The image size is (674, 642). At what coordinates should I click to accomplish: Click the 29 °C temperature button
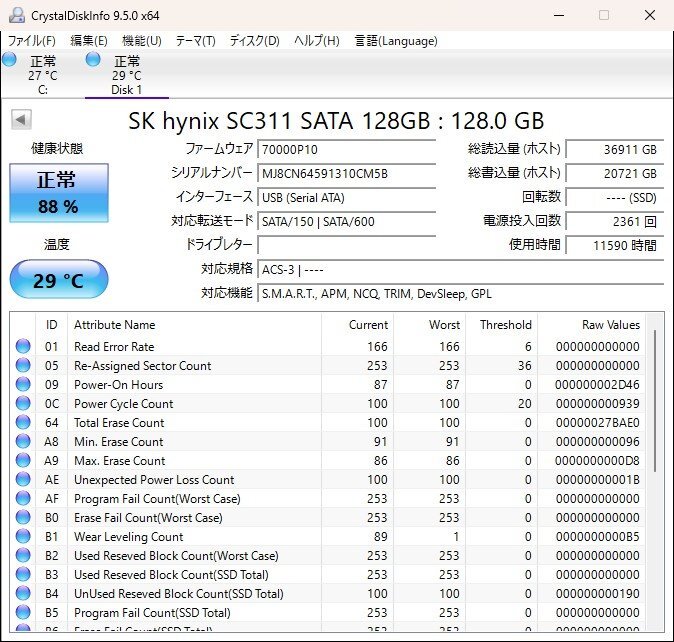[x=59, y=279]
